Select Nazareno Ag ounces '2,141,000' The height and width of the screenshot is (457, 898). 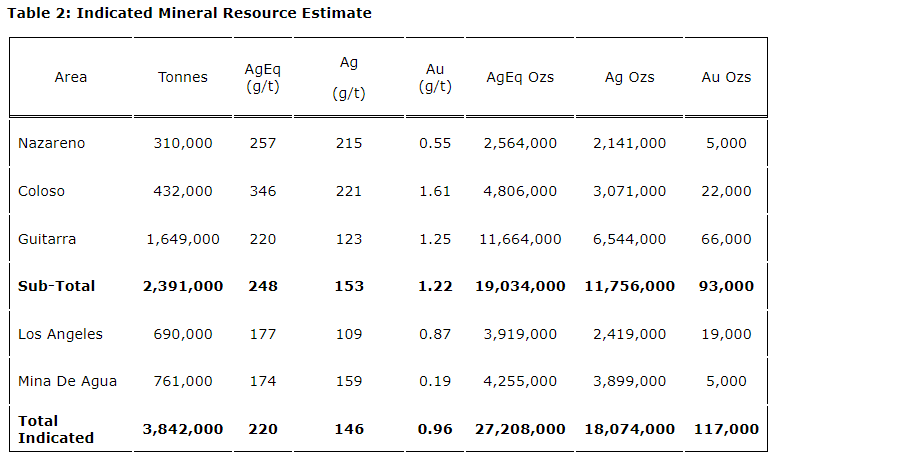(629, 143)
